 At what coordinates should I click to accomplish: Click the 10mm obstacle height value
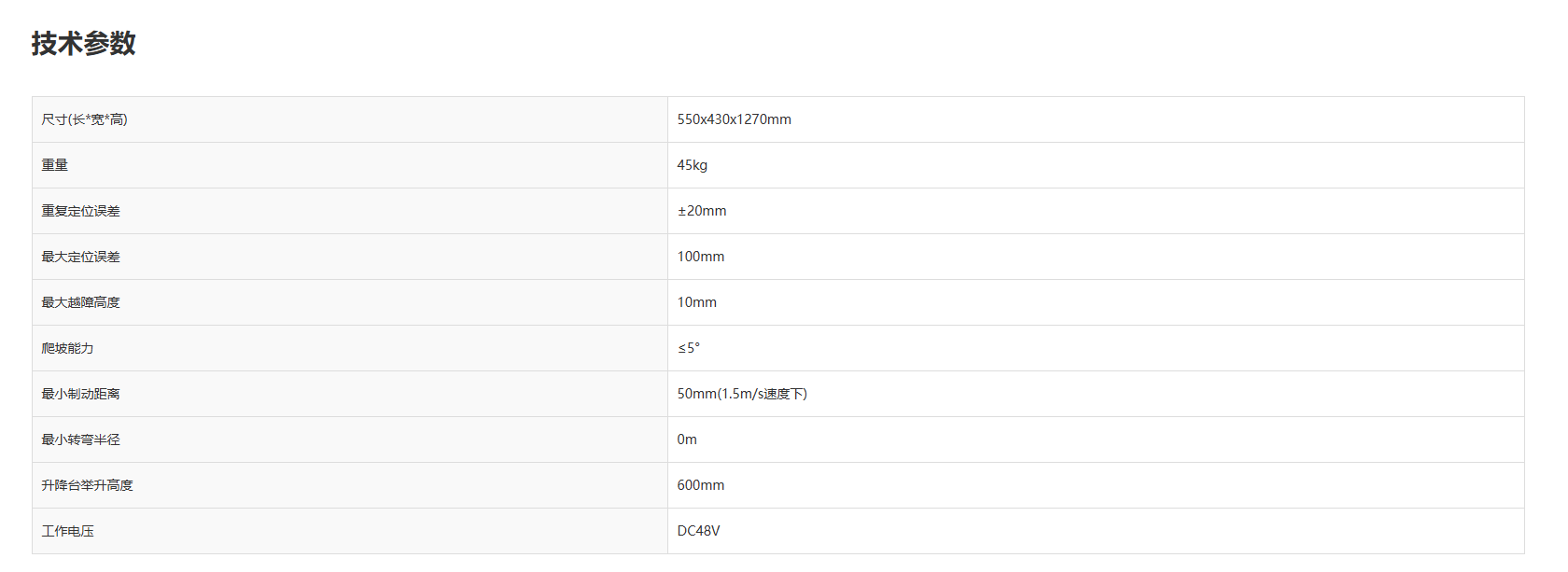tap(696, 302)
